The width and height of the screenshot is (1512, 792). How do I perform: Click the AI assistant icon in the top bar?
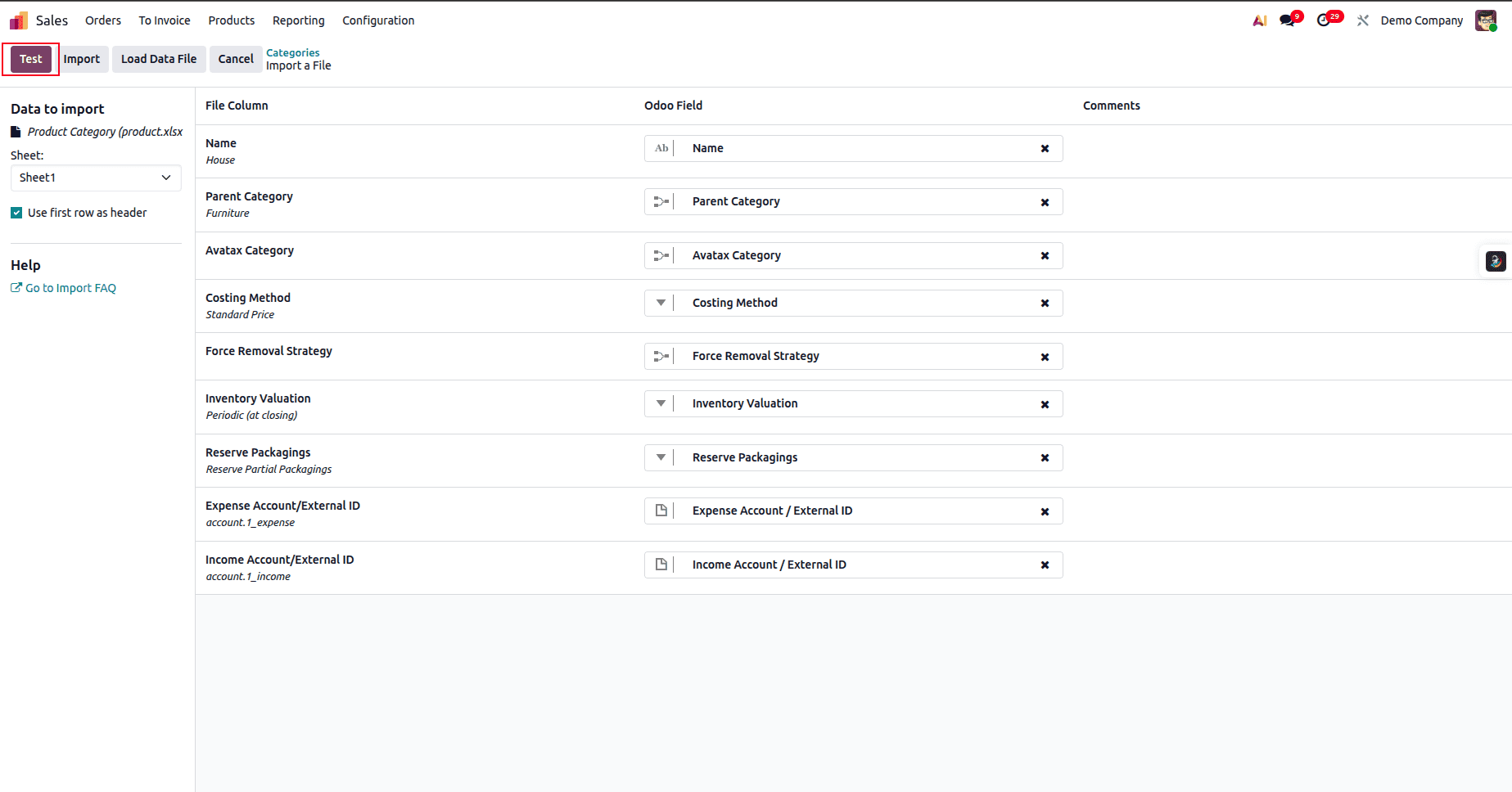(x=1258, y=20)
